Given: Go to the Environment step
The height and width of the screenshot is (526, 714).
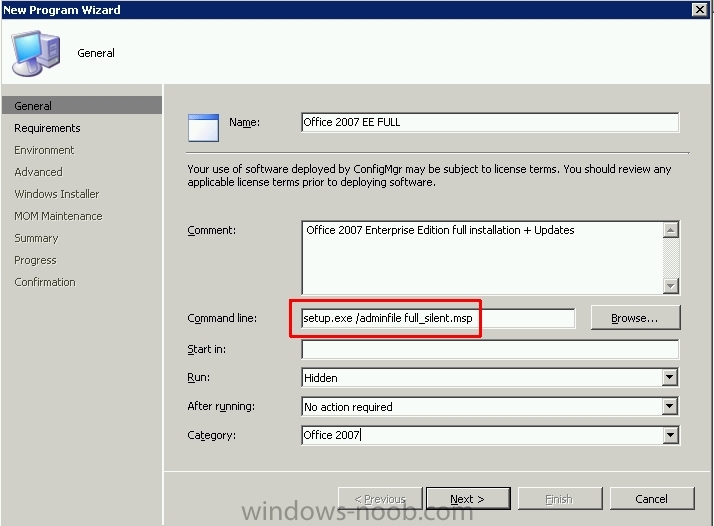Looking at the screenshot, I should 44,150.
